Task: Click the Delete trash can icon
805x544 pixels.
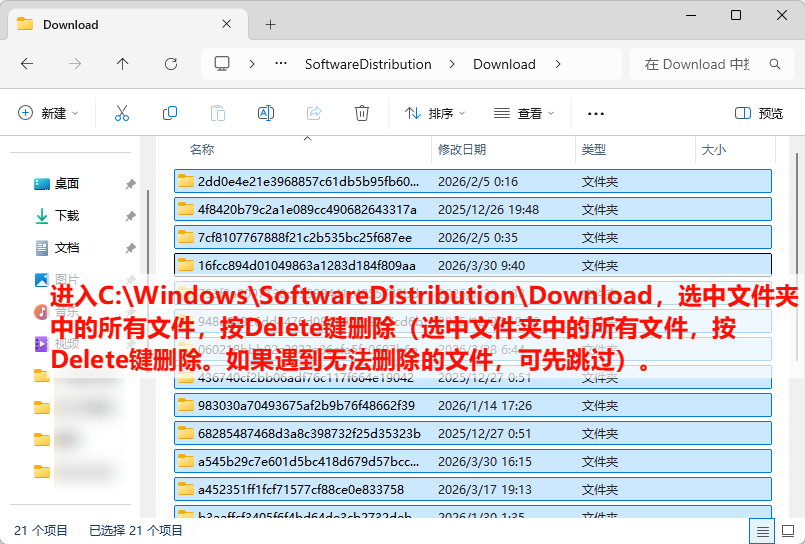Action: click(361, 113)
